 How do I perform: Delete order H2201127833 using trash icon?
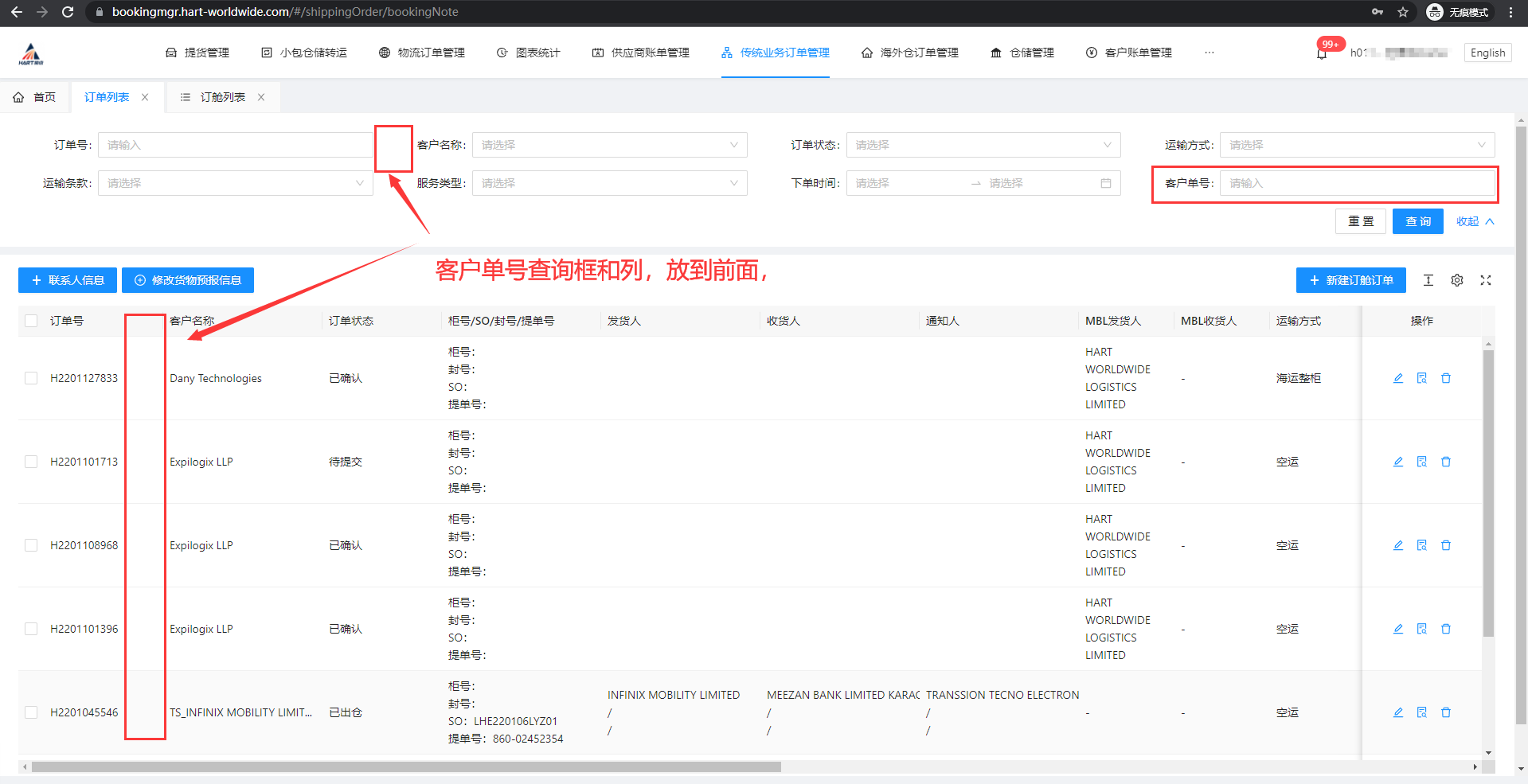click(x=1446, y=378)
